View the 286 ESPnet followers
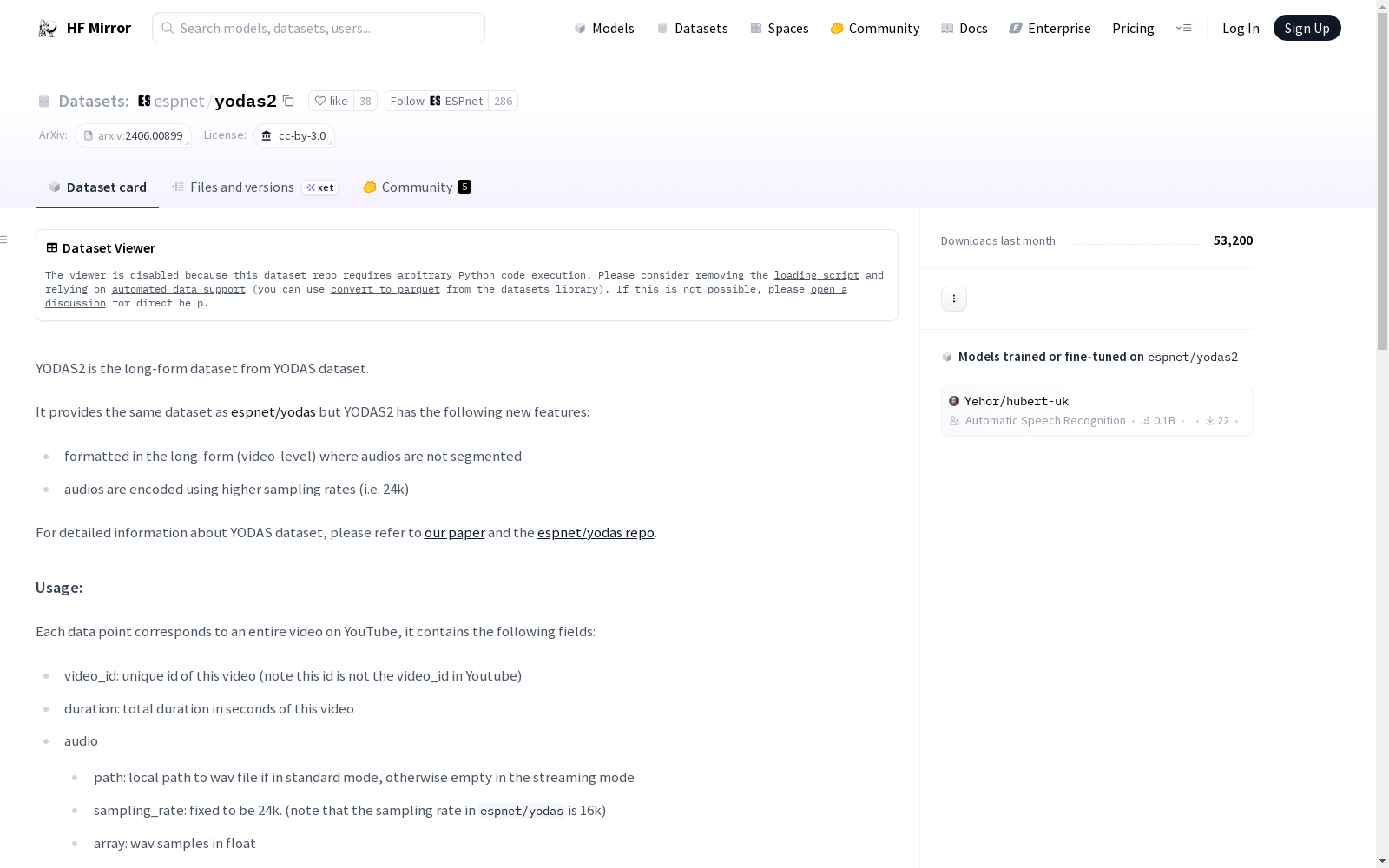1389x868 pixels. pos(504,101)
